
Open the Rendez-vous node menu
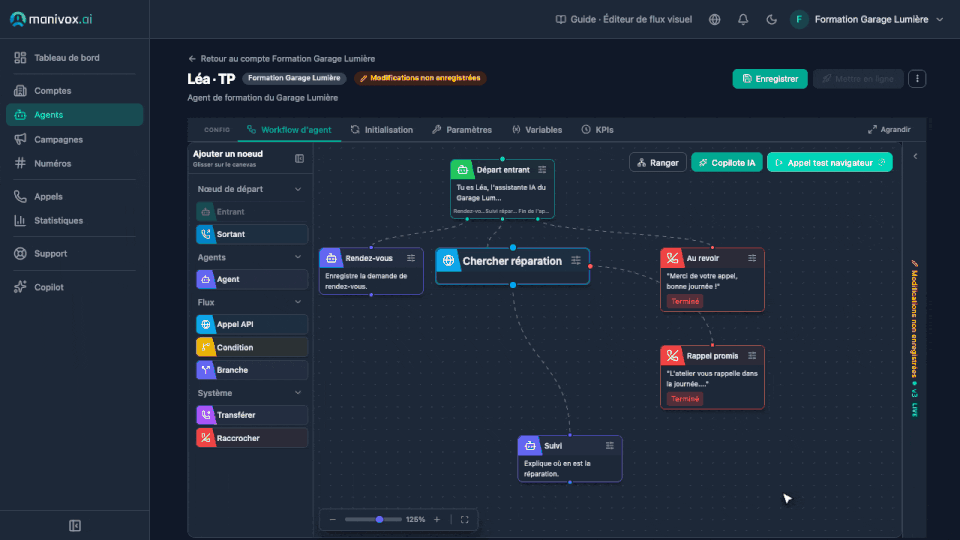pyautogui.click(x=411, y=258)
